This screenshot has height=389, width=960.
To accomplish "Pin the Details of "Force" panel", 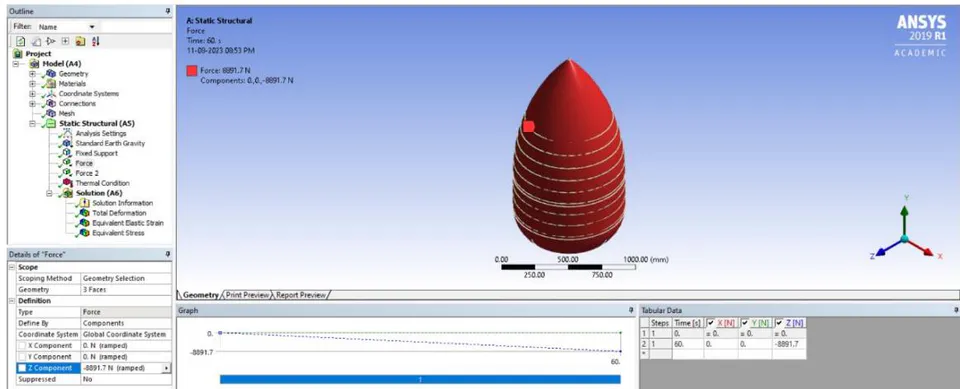I will 168,254.
